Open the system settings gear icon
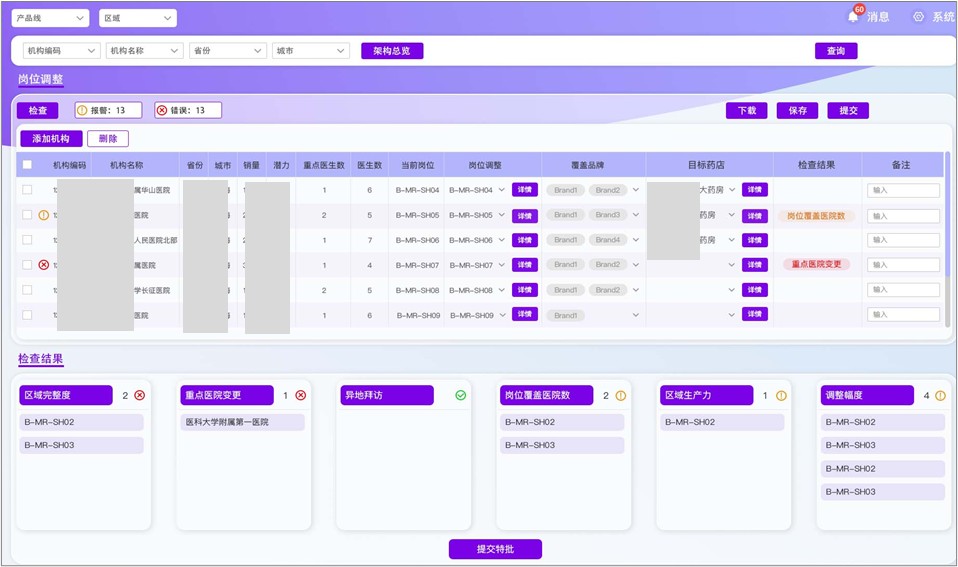Image resolution: width=958 pixels, height=567 pixels. (x=918, y=17)
